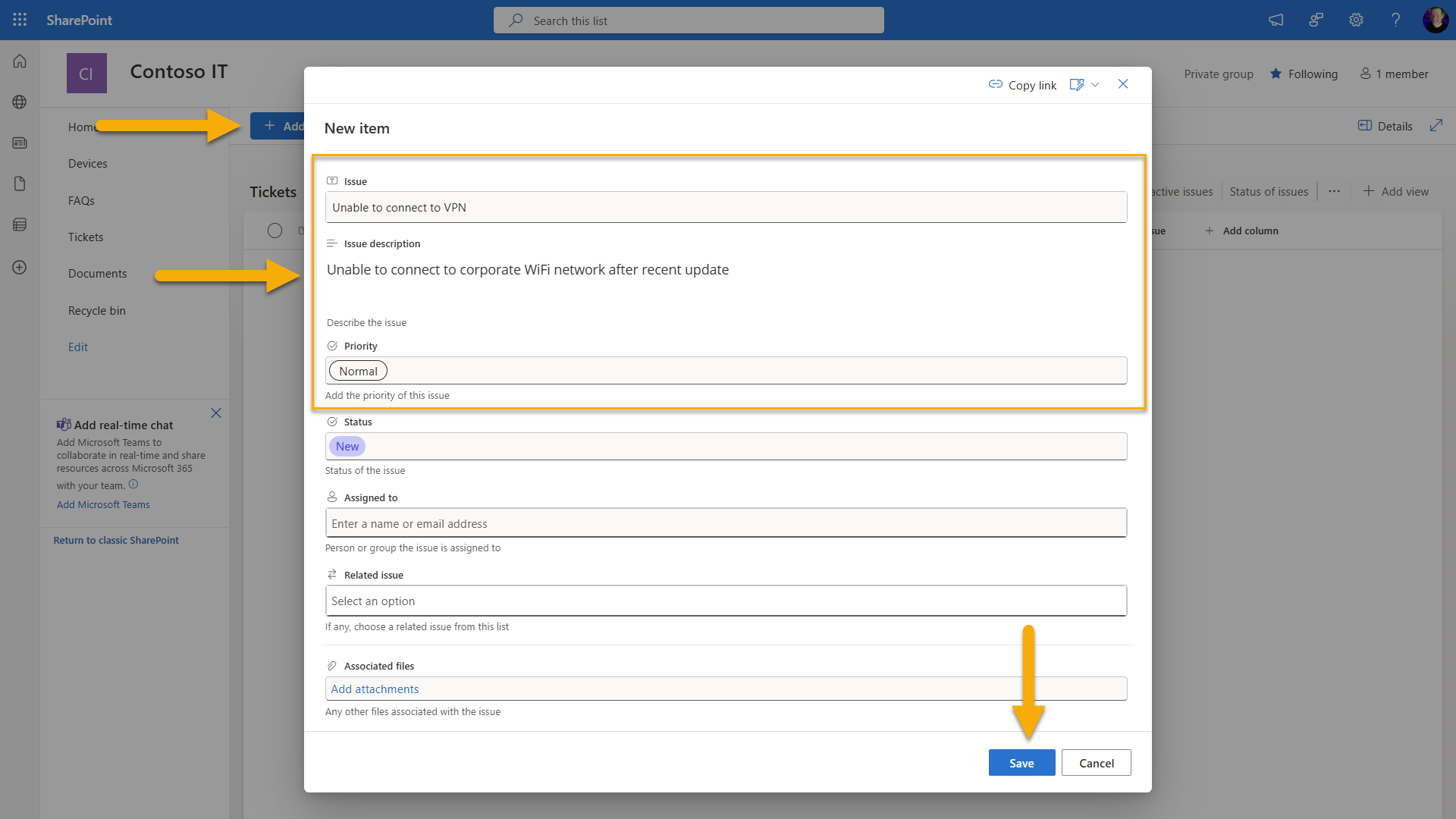Click the announcements megaphone icon
This screenshot has width=1456, height=819.
pos(1276,20)
